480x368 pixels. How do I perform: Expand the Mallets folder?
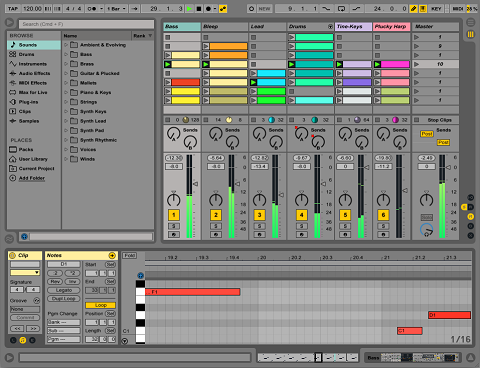pyautogui.click(x=66, y=83)
